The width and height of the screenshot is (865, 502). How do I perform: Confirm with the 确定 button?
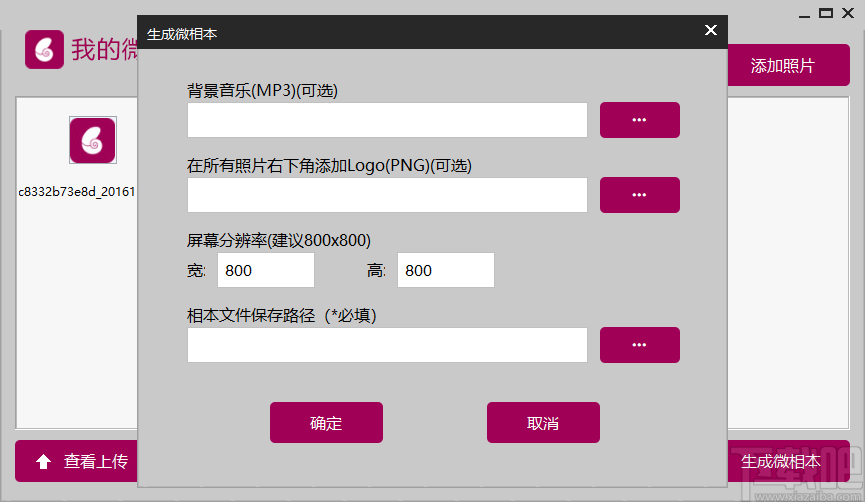pyautogui.click(x=326, y=423)
